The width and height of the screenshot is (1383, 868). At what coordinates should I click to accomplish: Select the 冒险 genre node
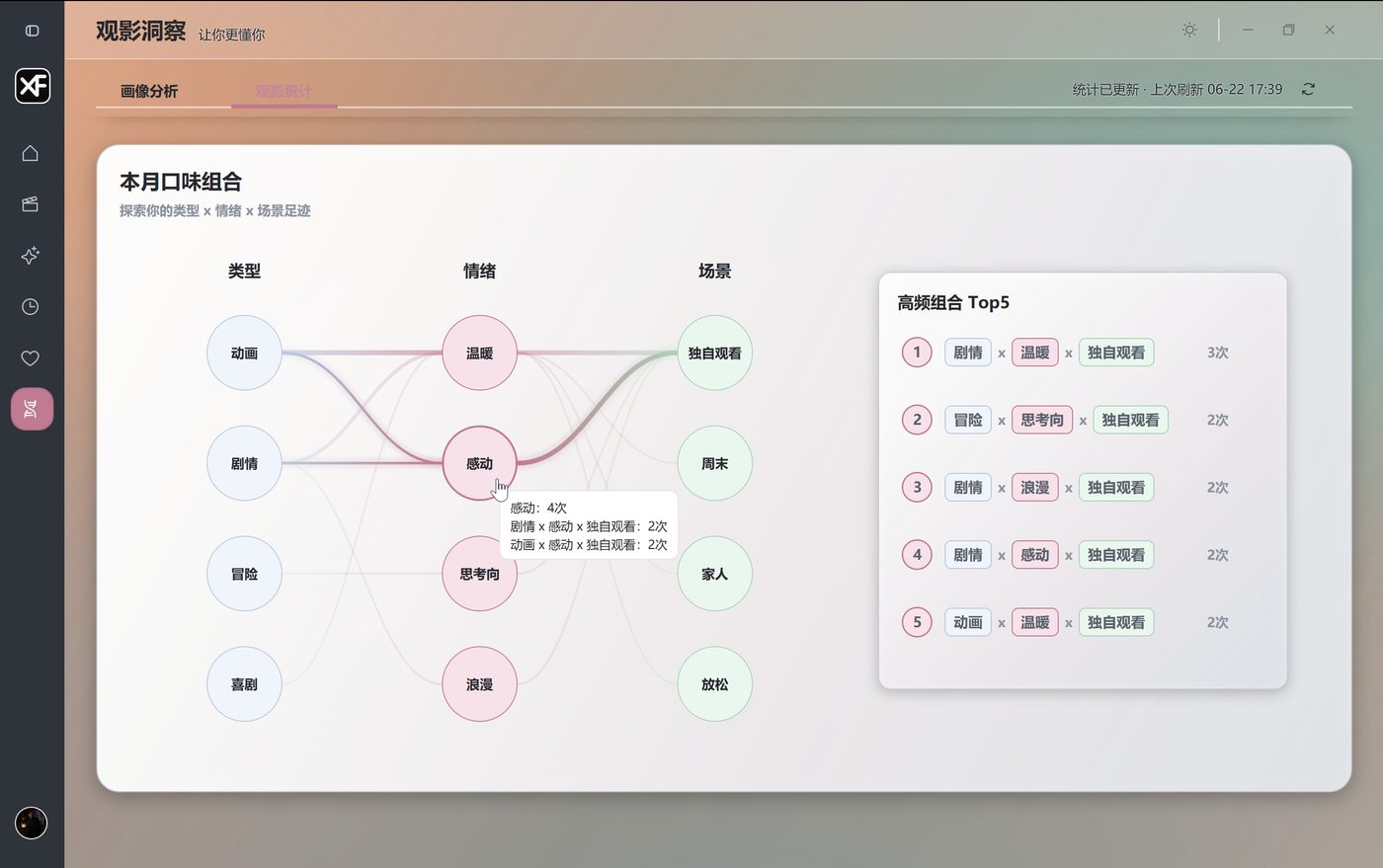coord(244,574)
